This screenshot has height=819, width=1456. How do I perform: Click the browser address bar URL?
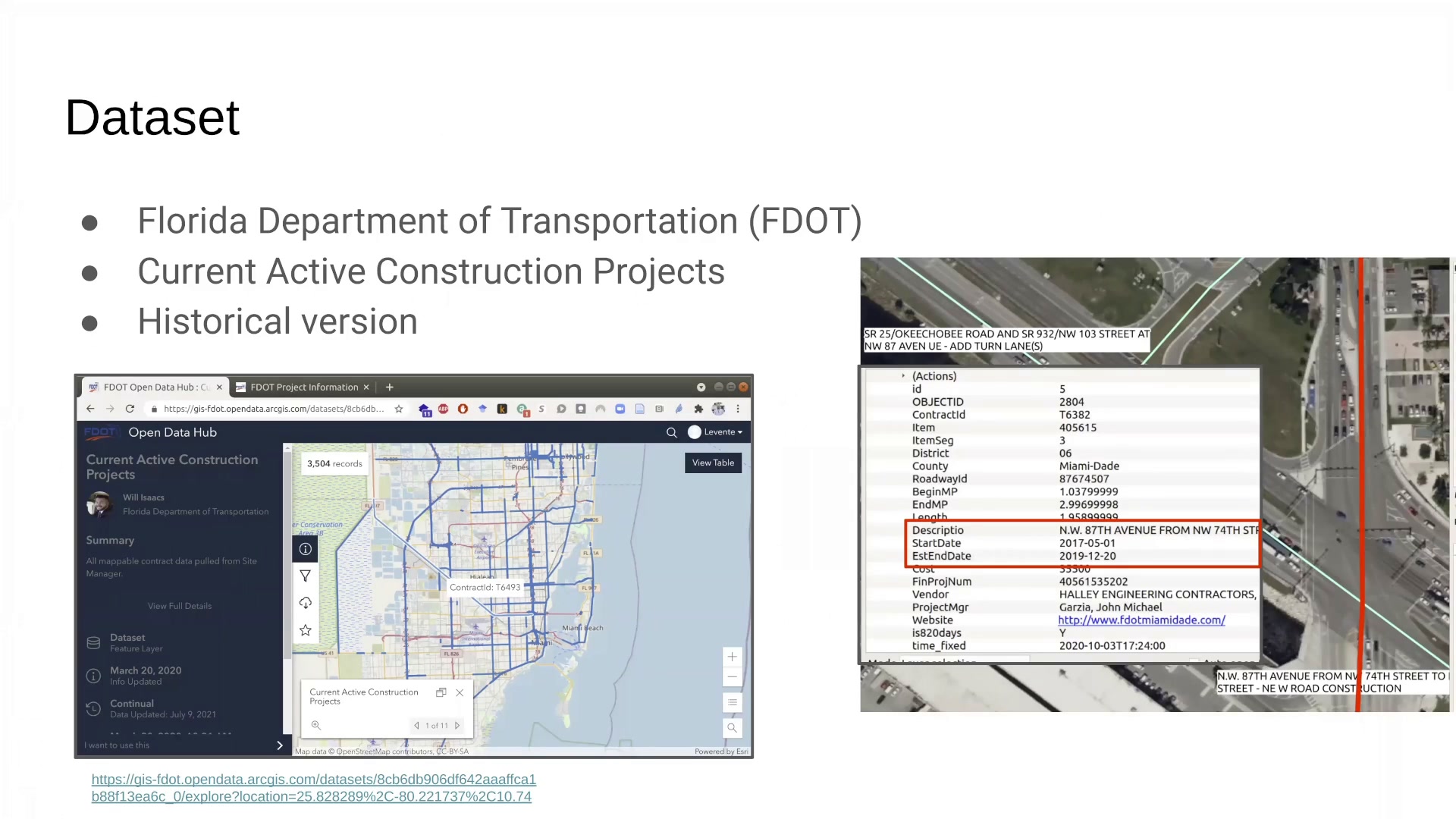(x=274, y=409)
